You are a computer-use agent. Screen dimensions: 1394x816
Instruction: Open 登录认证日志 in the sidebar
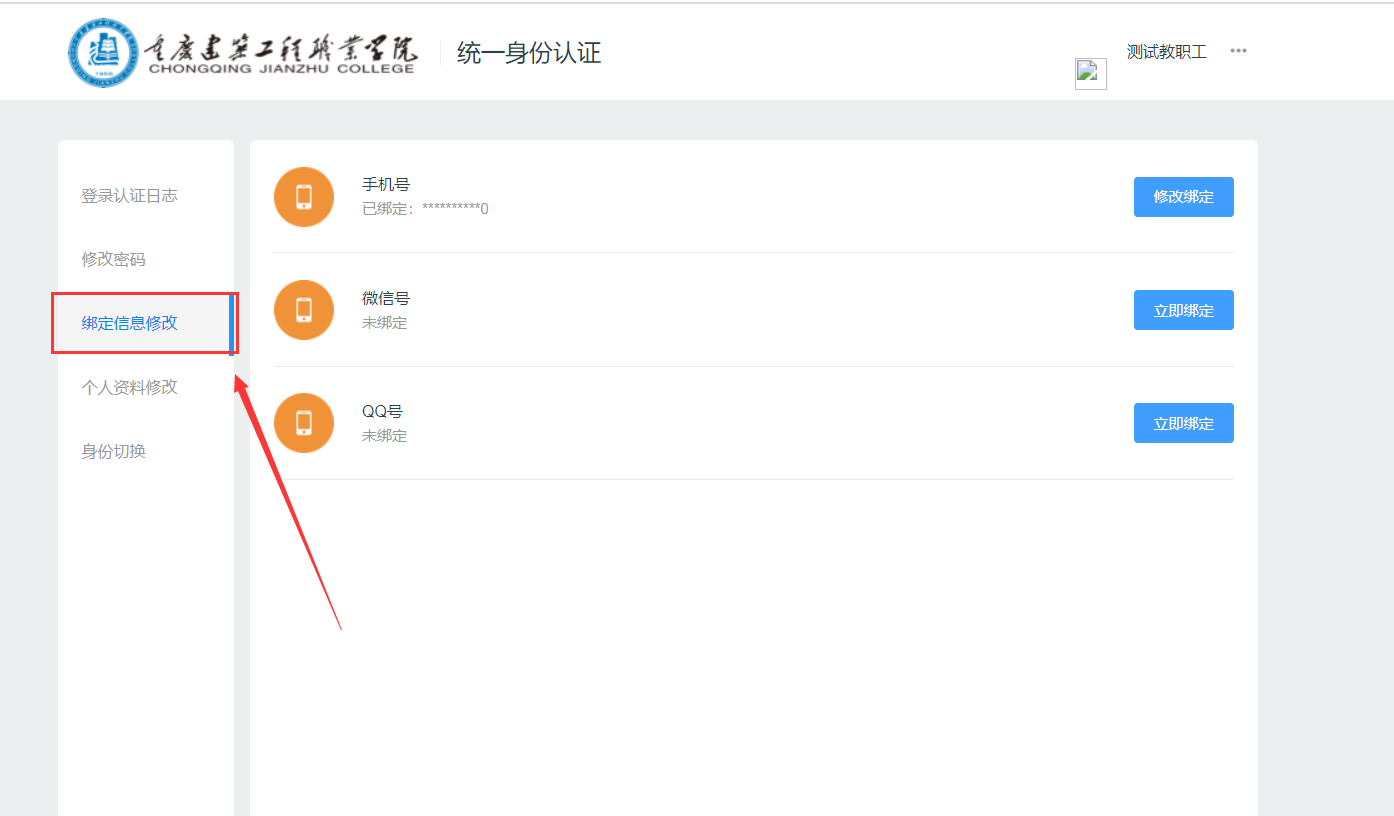[x=129, y=196]
